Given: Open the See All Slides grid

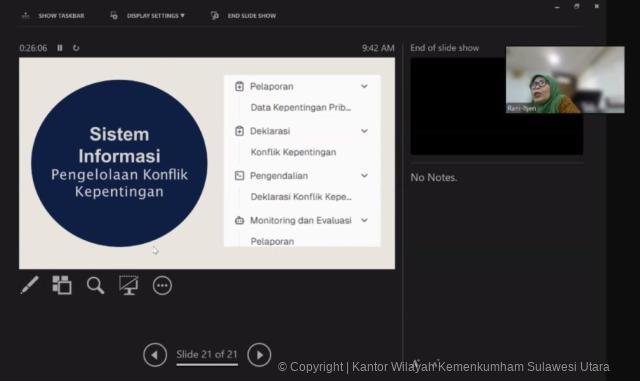Looking at the screenshot, I should tap(62, 285).
